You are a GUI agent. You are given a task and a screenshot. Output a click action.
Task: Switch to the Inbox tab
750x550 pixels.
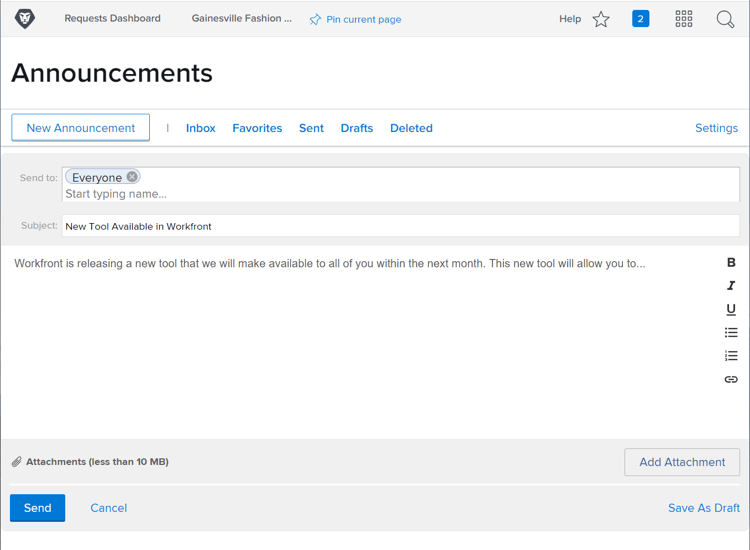click(x=200, y=128)
